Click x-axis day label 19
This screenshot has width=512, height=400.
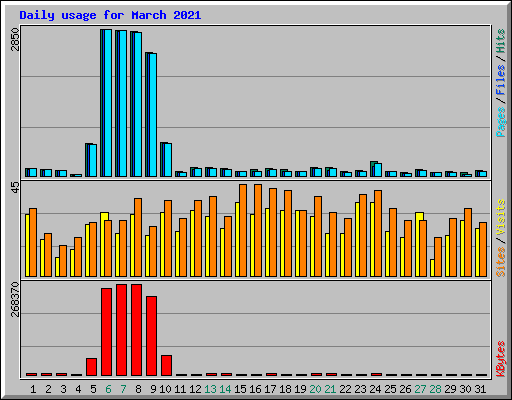click(300, 389)
